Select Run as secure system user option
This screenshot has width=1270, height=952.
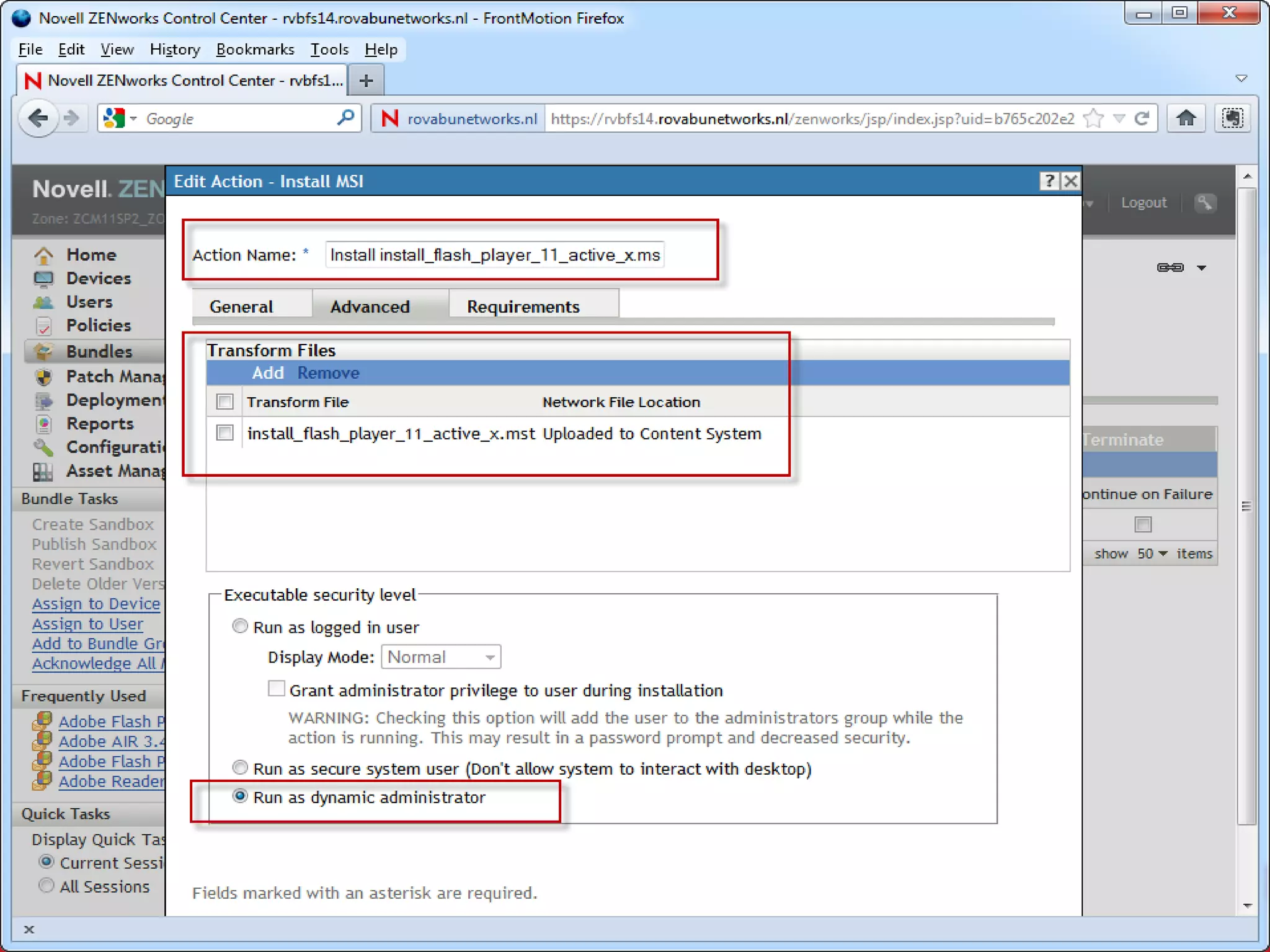click(240, 768)
